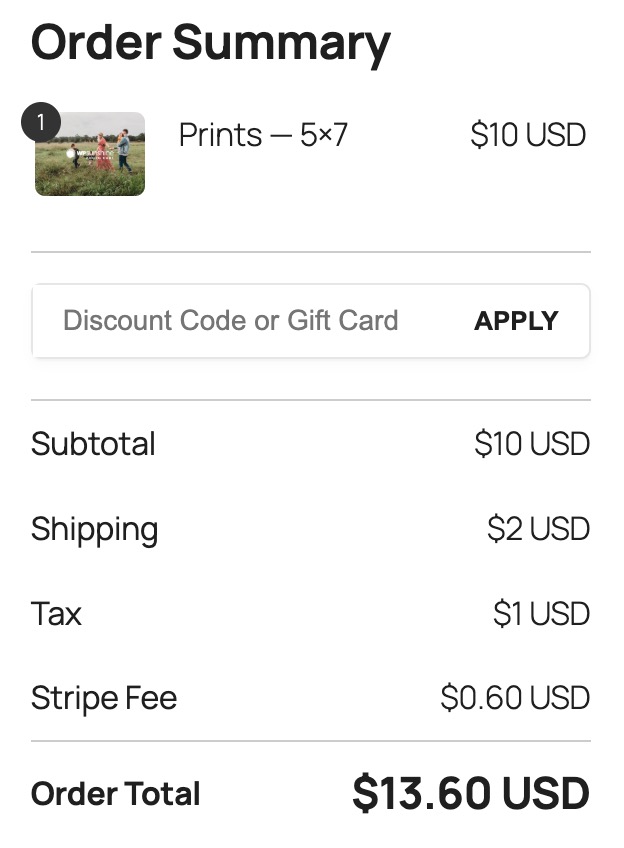Click the Order Summary heading

pyautogui.click(x=210, y=42)
